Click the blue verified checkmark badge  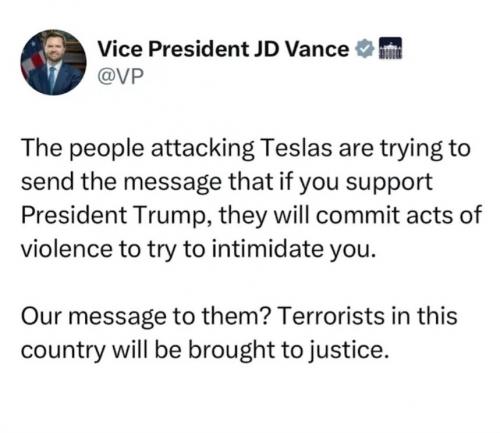pyautogui.click(x=365, y=49)
